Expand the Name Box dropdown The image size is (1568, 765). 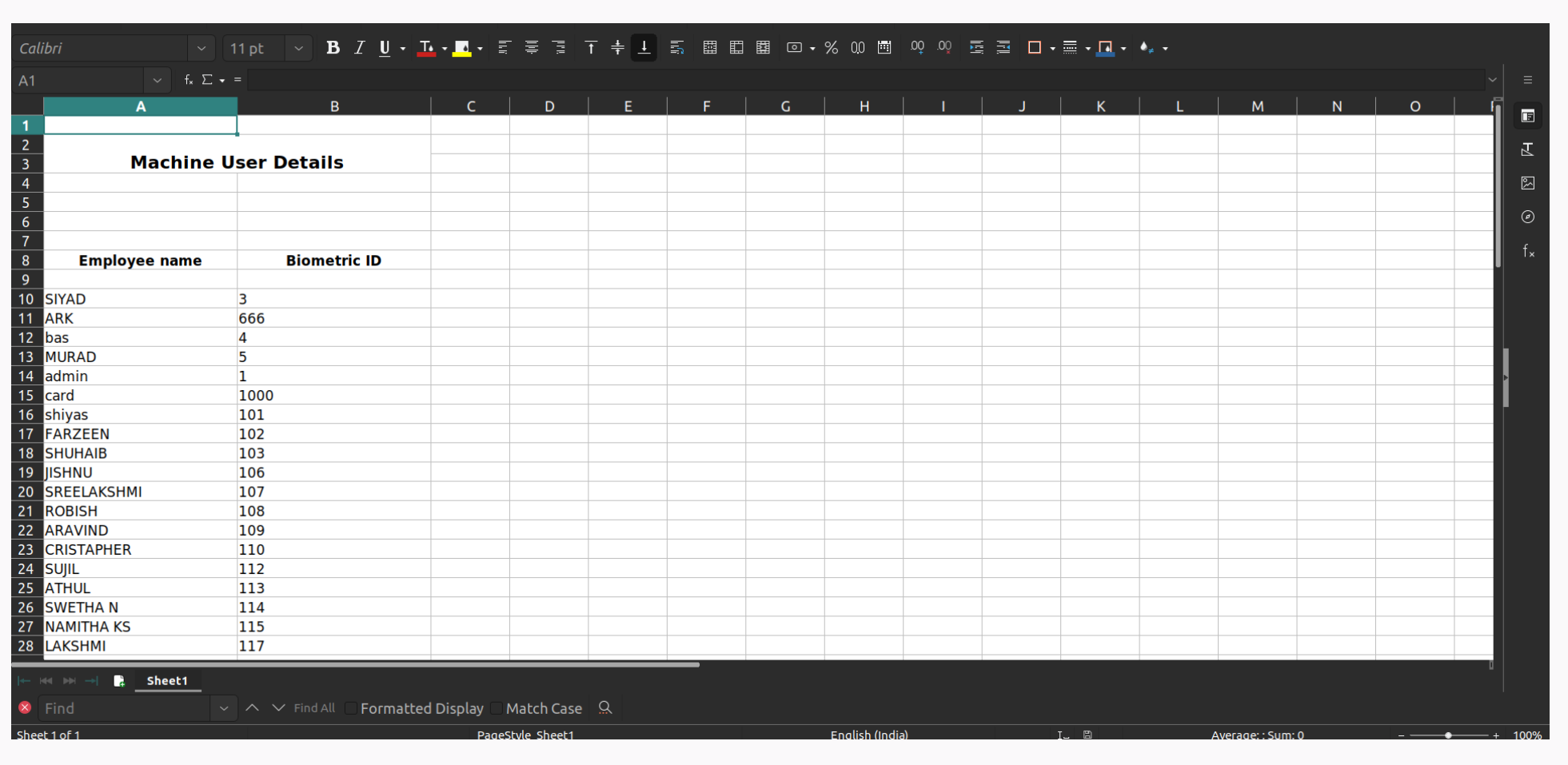157,81
